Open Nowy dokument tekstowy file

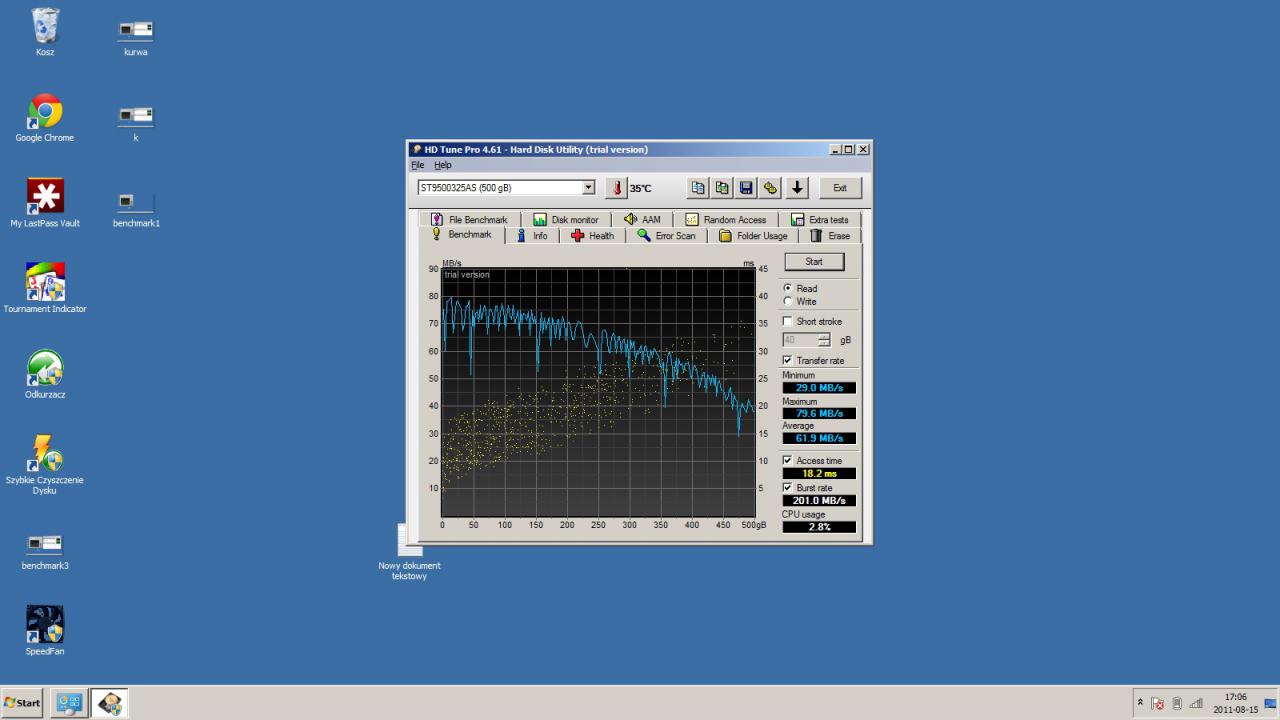click(x=409, y=552)
